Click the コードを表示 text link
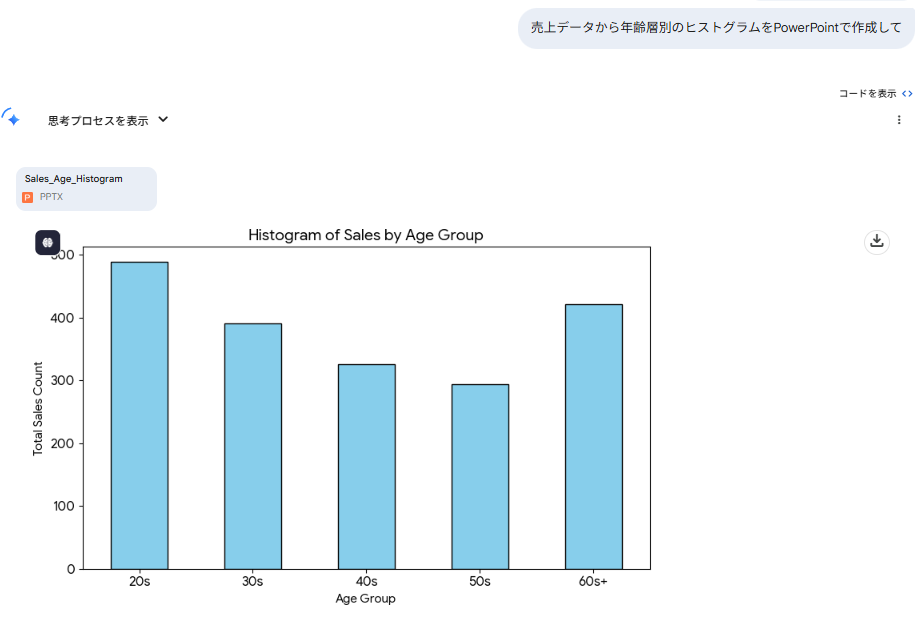This screenshot has width=918, height=617. pyautogui.click(x=867, y=94)
